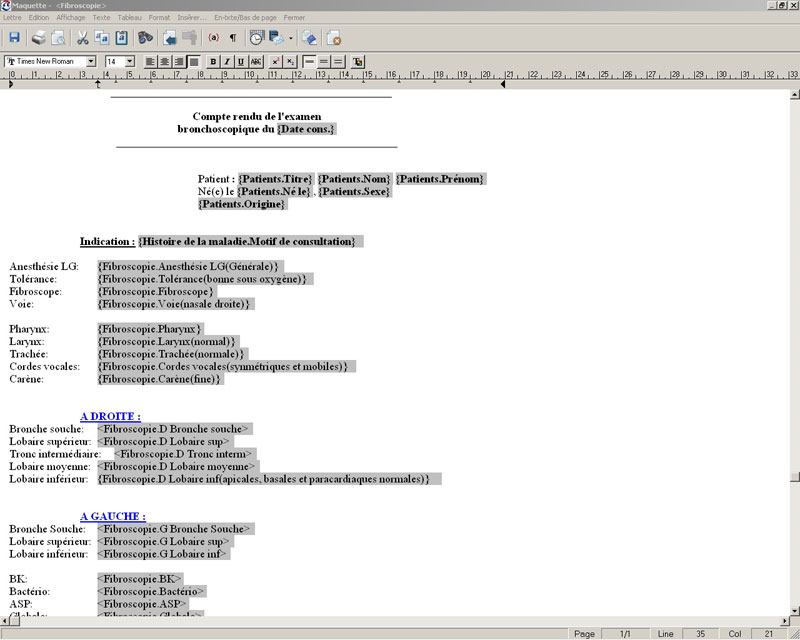Click the A DROITE : heading link
The width and height of the screenshot is (800, 640).
click(110, 416)
